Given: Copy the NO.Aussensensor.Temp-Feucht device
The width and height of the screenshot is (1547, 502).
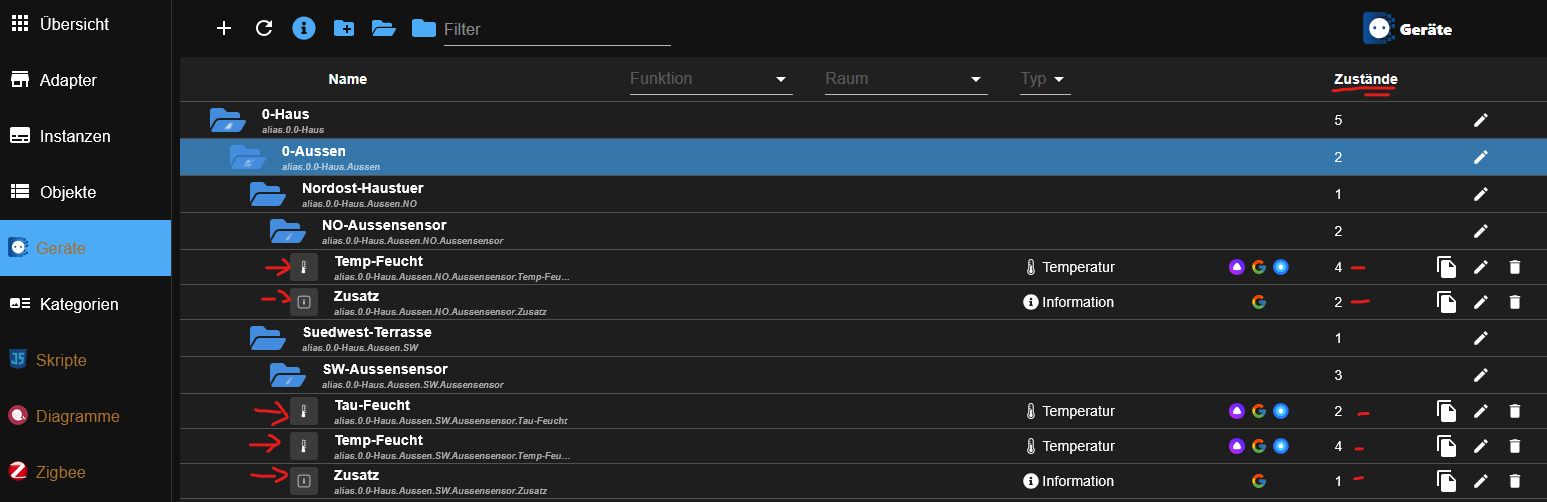Looking at the screenshot, I should [1446, 267].
